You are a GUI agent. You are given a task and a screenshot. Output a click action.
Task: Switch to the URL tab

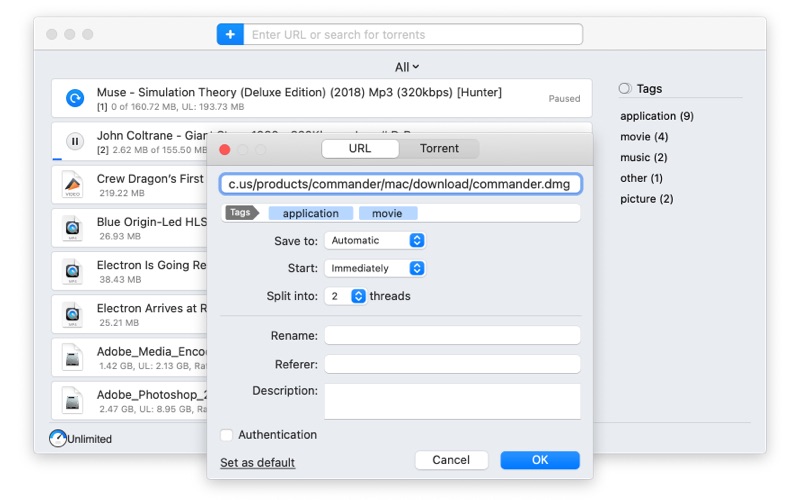(x=360, y=148)
